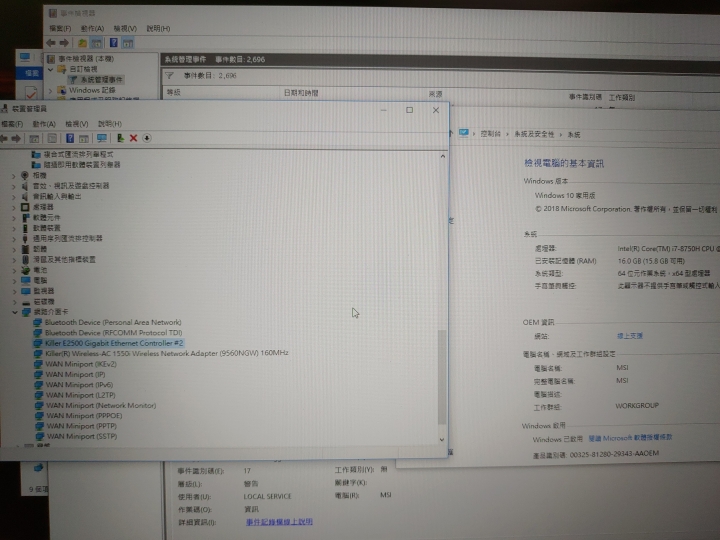
Task: Click the 複合式匯流排列舉程式 device icon
Action: (35, 154)
